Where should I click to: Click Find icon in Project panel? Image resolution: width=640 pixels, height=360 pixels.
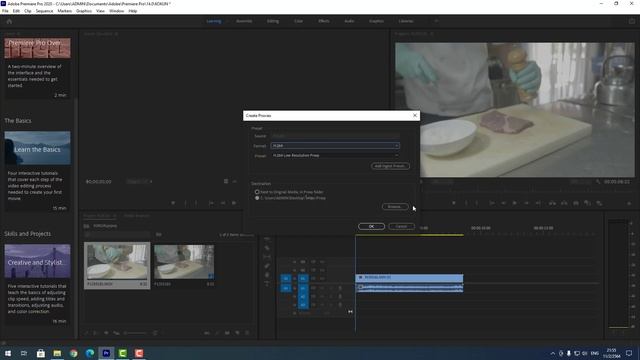point(217,333)
